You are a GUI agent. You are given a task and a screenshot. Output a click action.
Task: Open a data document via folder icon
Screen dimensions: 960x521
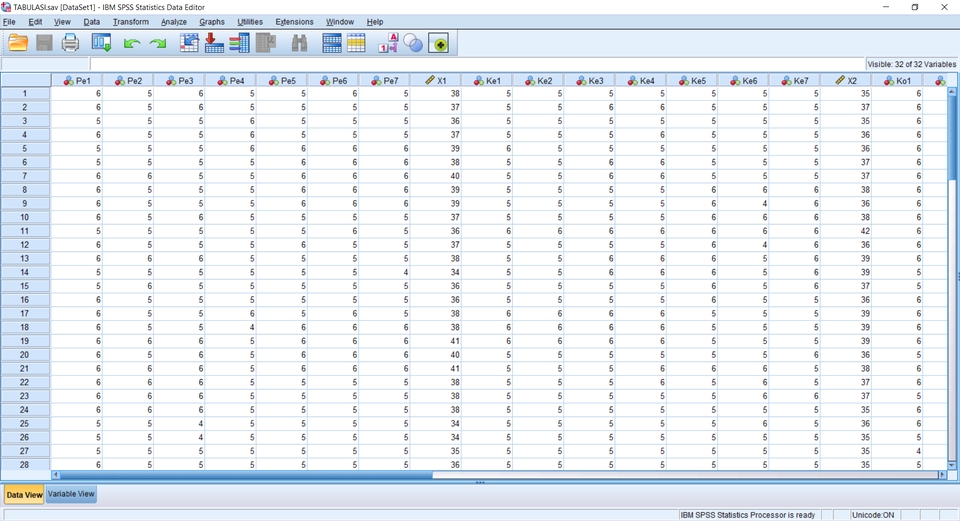pos(18,43)
